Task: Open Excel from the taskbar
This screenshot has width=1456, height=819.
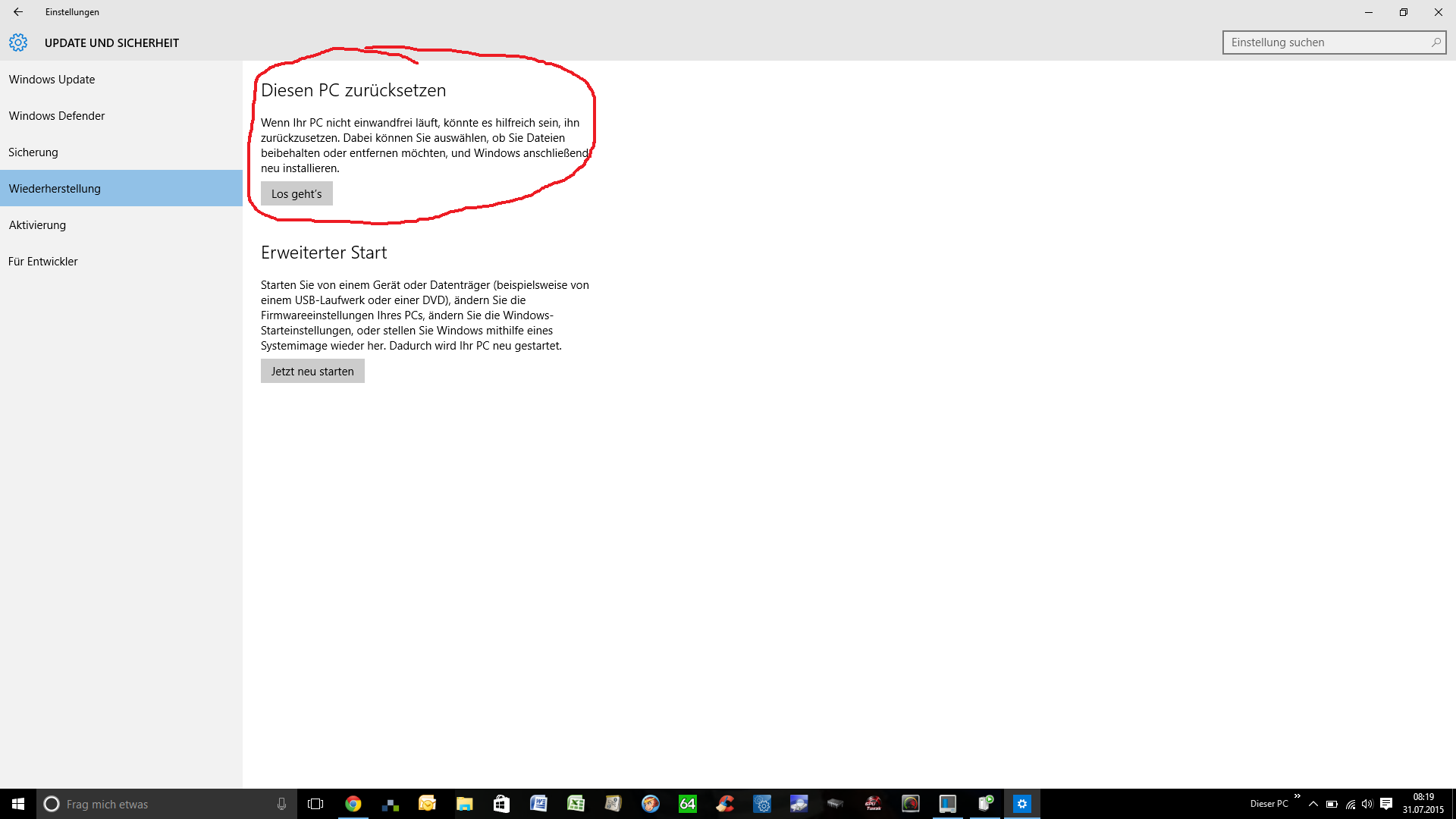Action: pyautogui.click(x=576, y=804)
